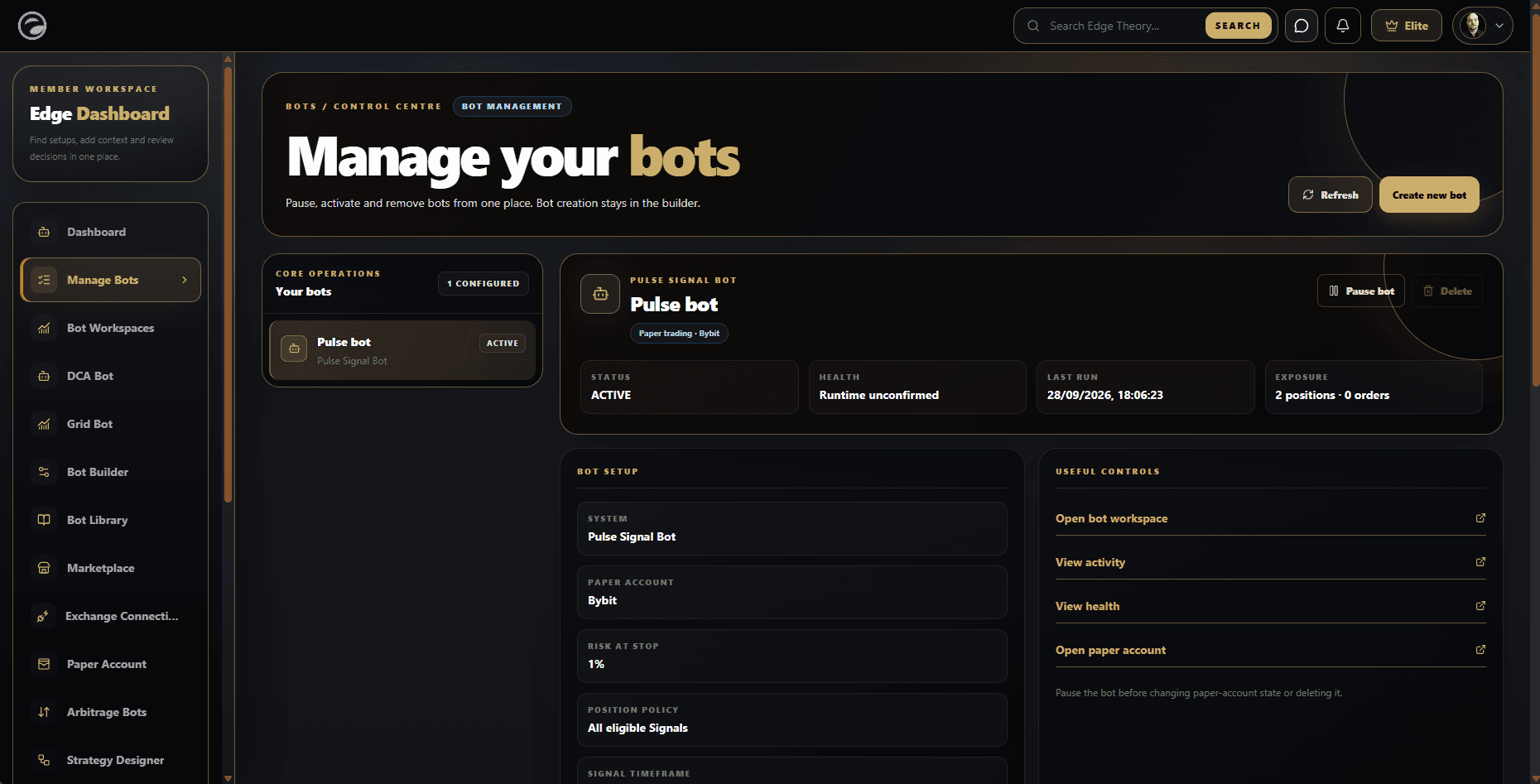
Task: Click the 2 positions · 0 orders value
Action: tap(1332, 395)
